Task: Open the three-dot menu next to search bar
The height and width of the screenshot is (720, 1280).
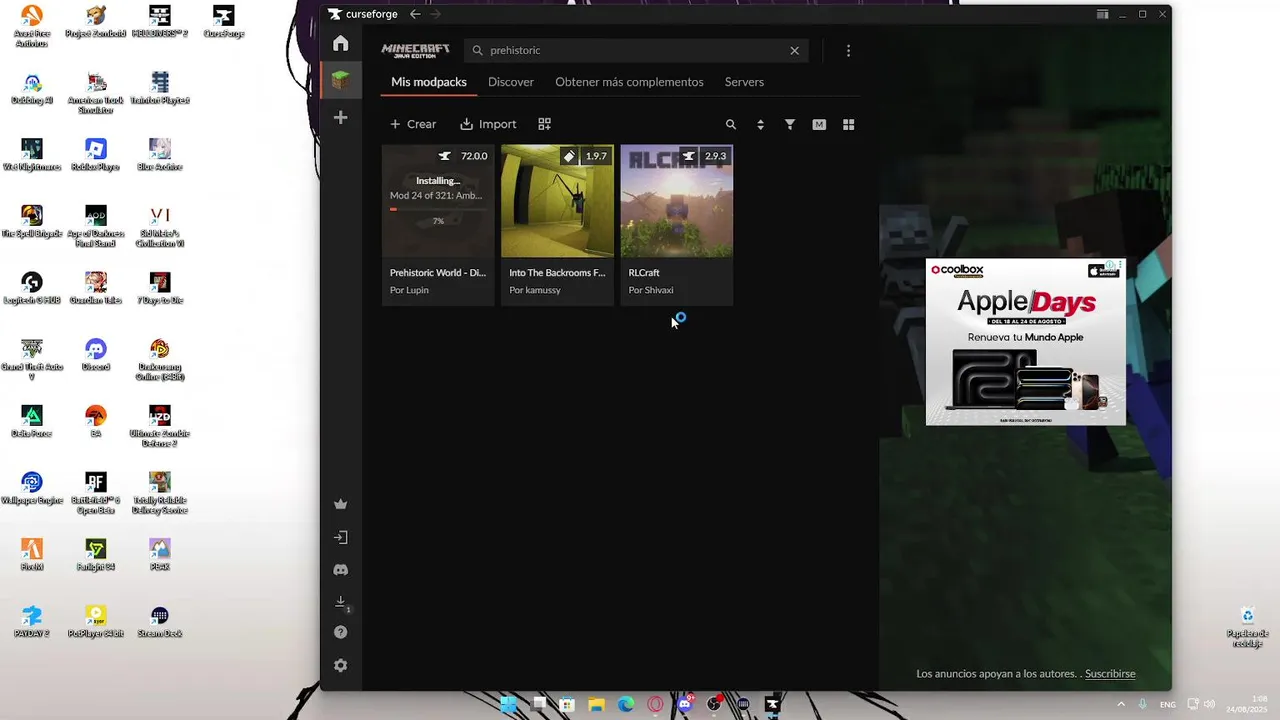Action: click(848, 50)
